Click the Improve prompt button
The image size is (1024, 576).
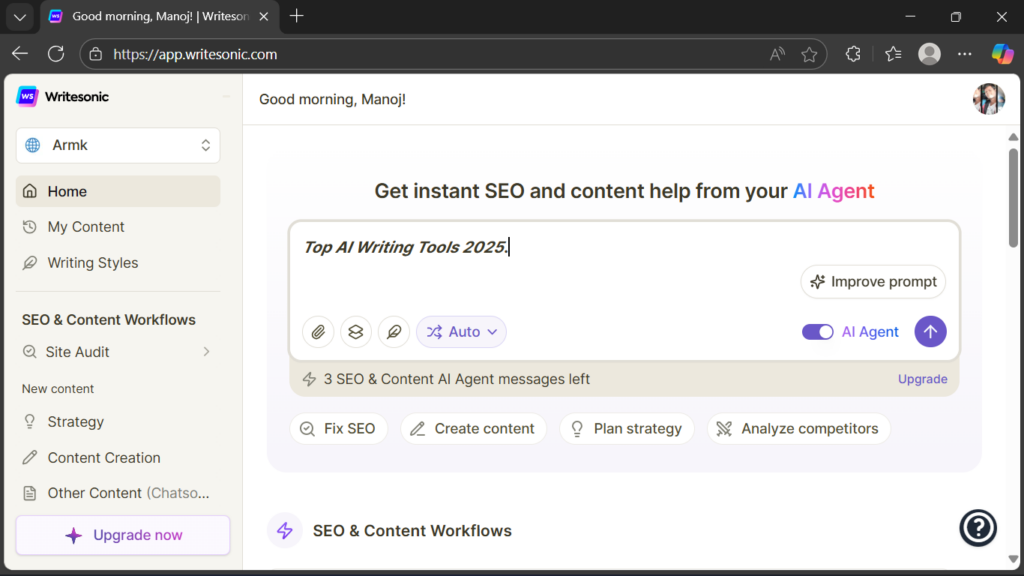pyautogui.click(x=873, y=282)
